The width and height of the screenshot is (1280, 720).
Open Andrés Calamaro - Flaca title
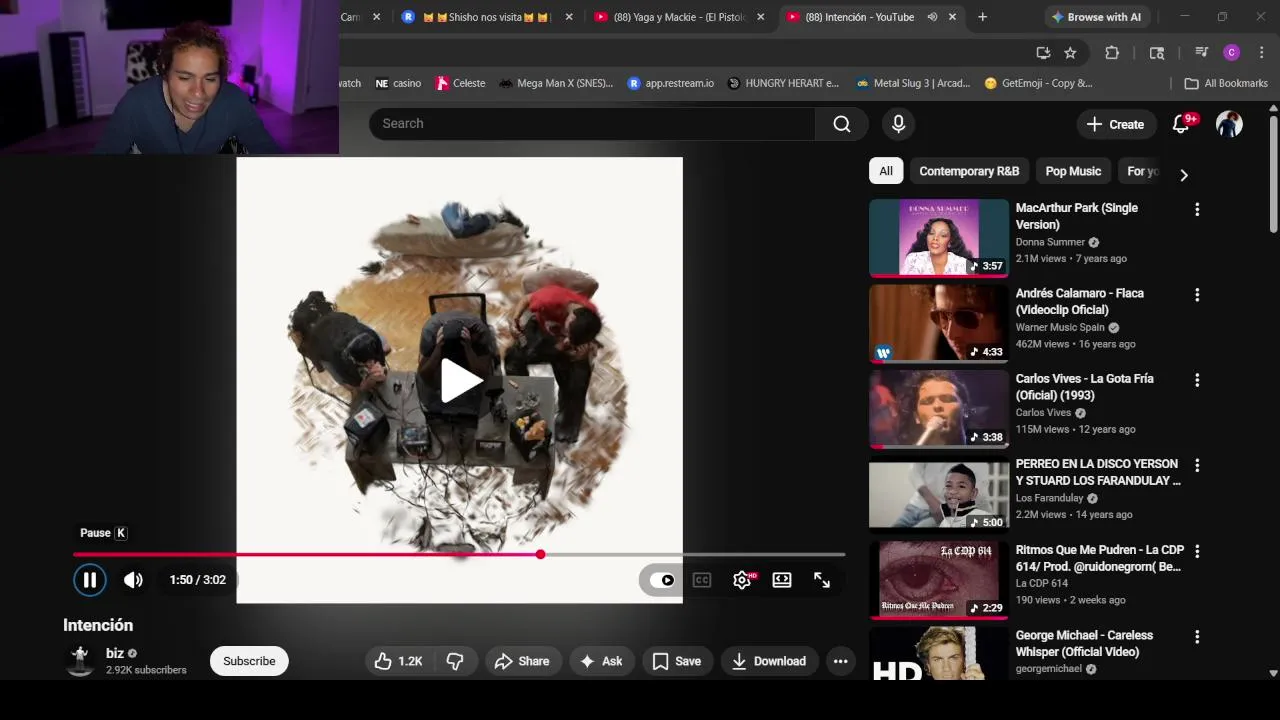click(x=1080, y=301)
